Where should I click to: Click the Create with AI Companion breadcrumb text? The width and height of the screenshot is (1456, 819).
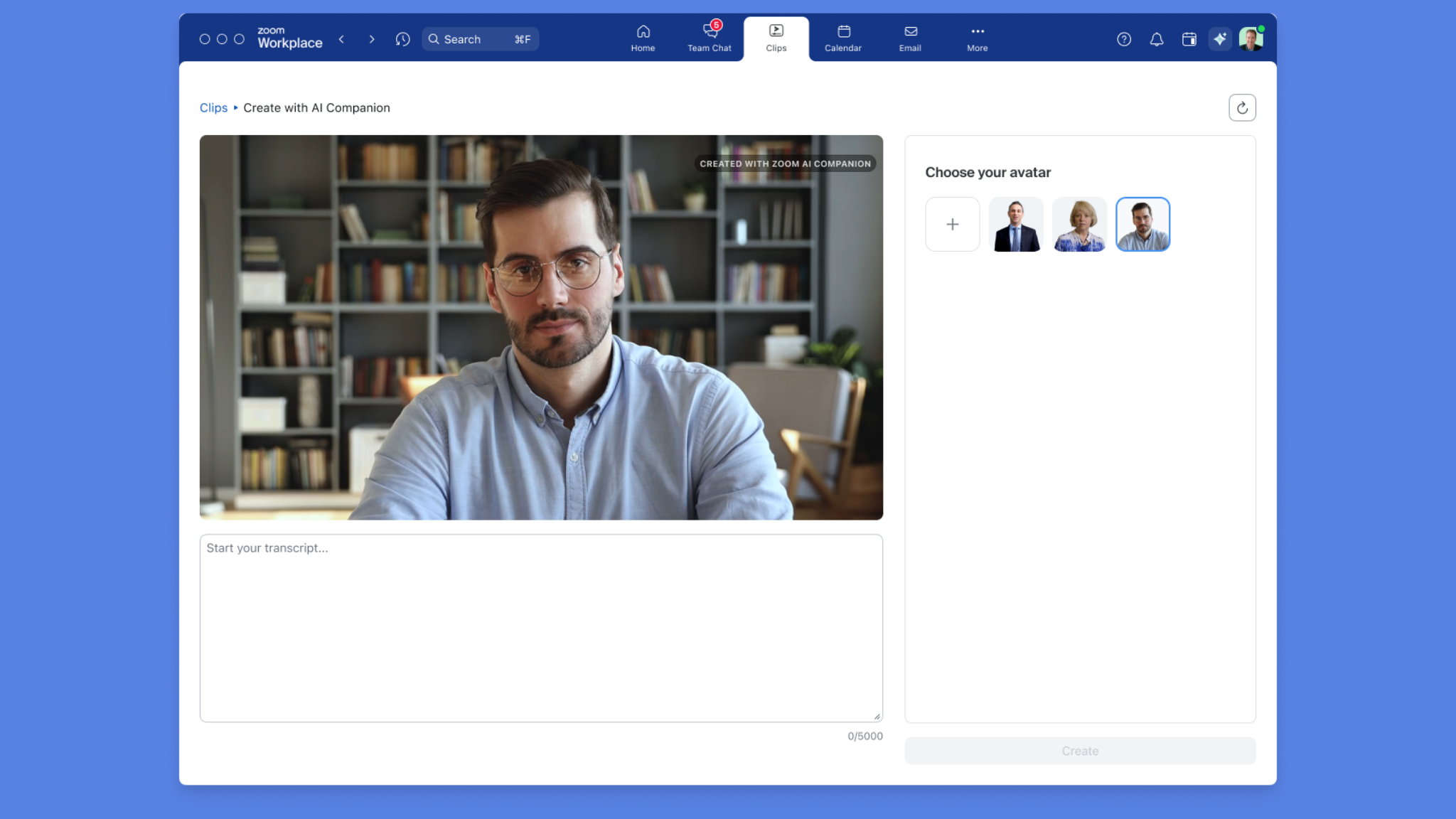316,107
